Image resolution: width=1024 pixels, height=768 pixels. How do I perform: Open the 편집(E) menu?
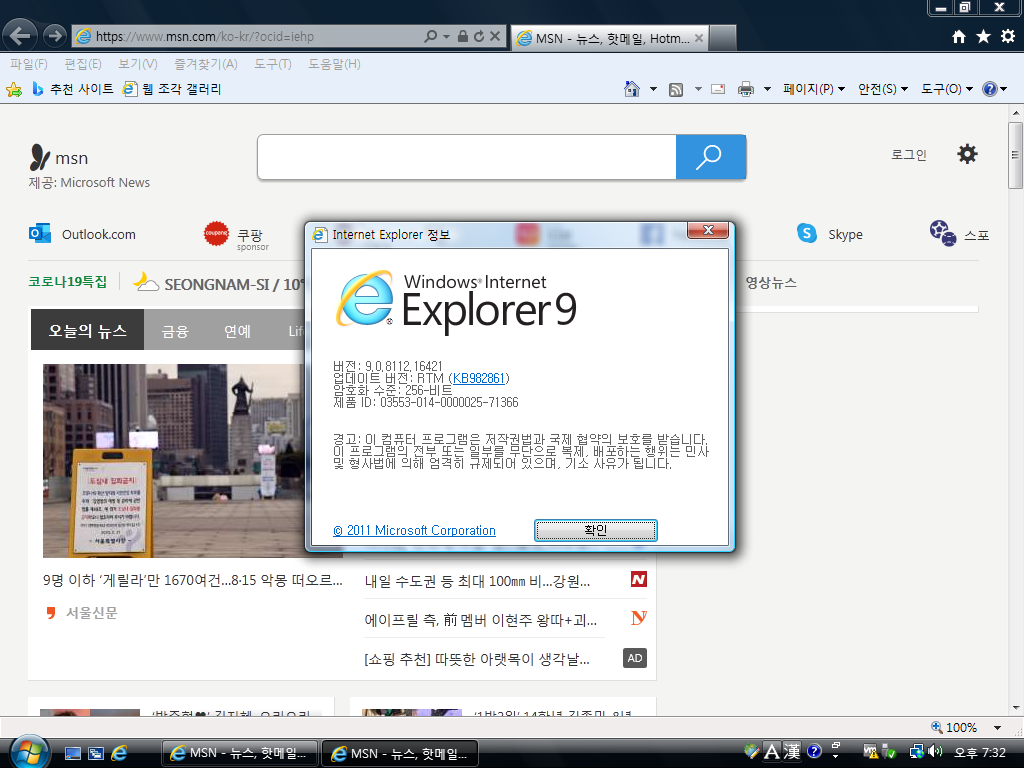82,64
